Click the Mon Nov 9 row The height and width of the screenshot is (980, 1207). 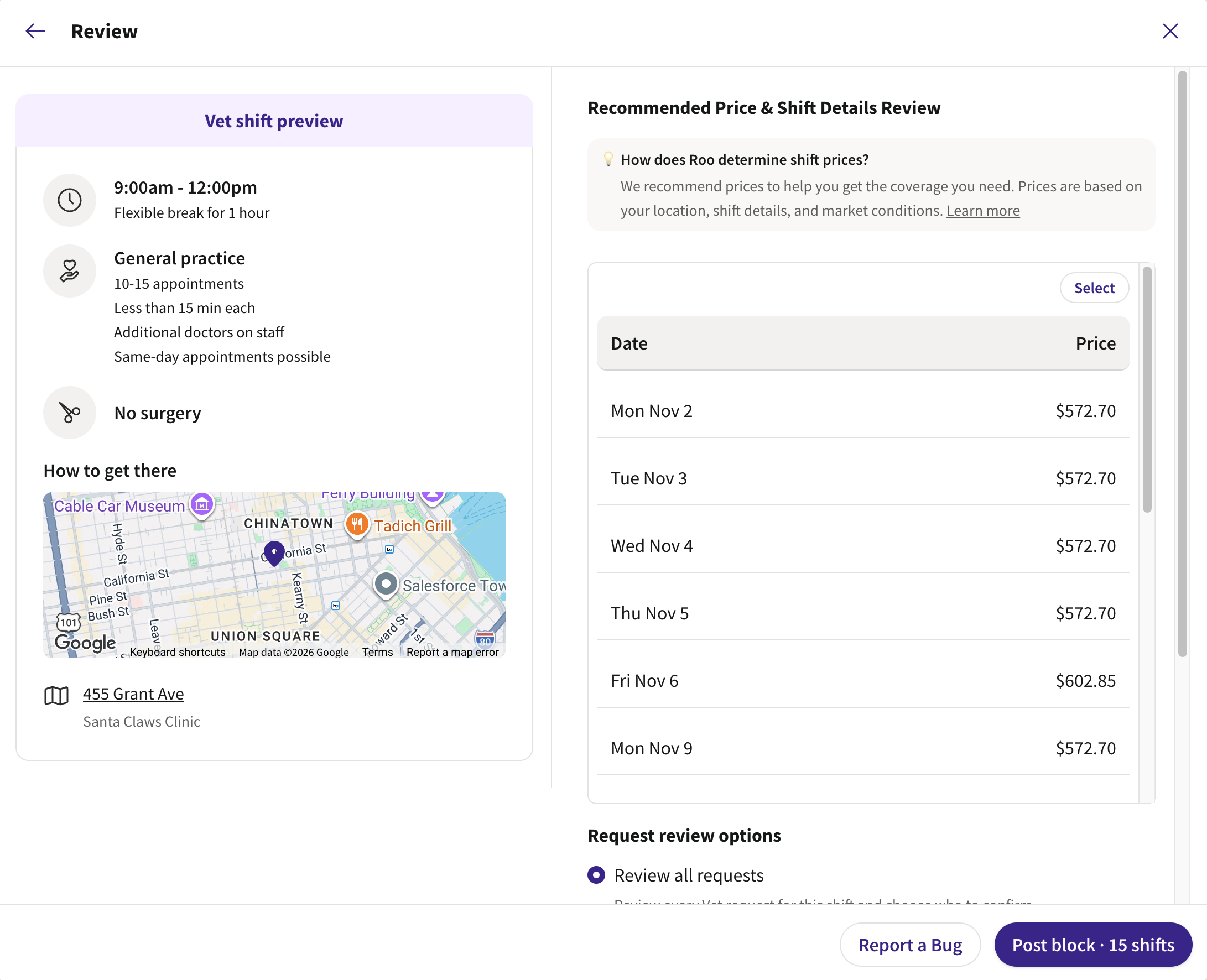[863, 748]
